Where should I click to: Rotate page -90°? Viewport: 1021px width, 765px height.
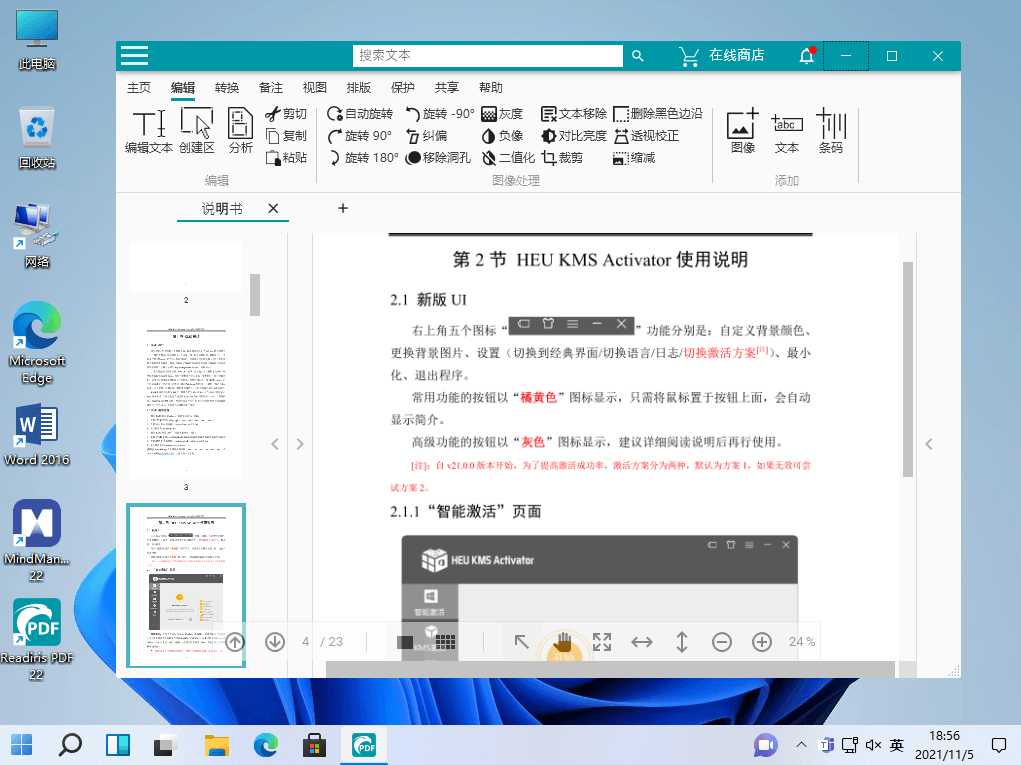coord(440,114)
